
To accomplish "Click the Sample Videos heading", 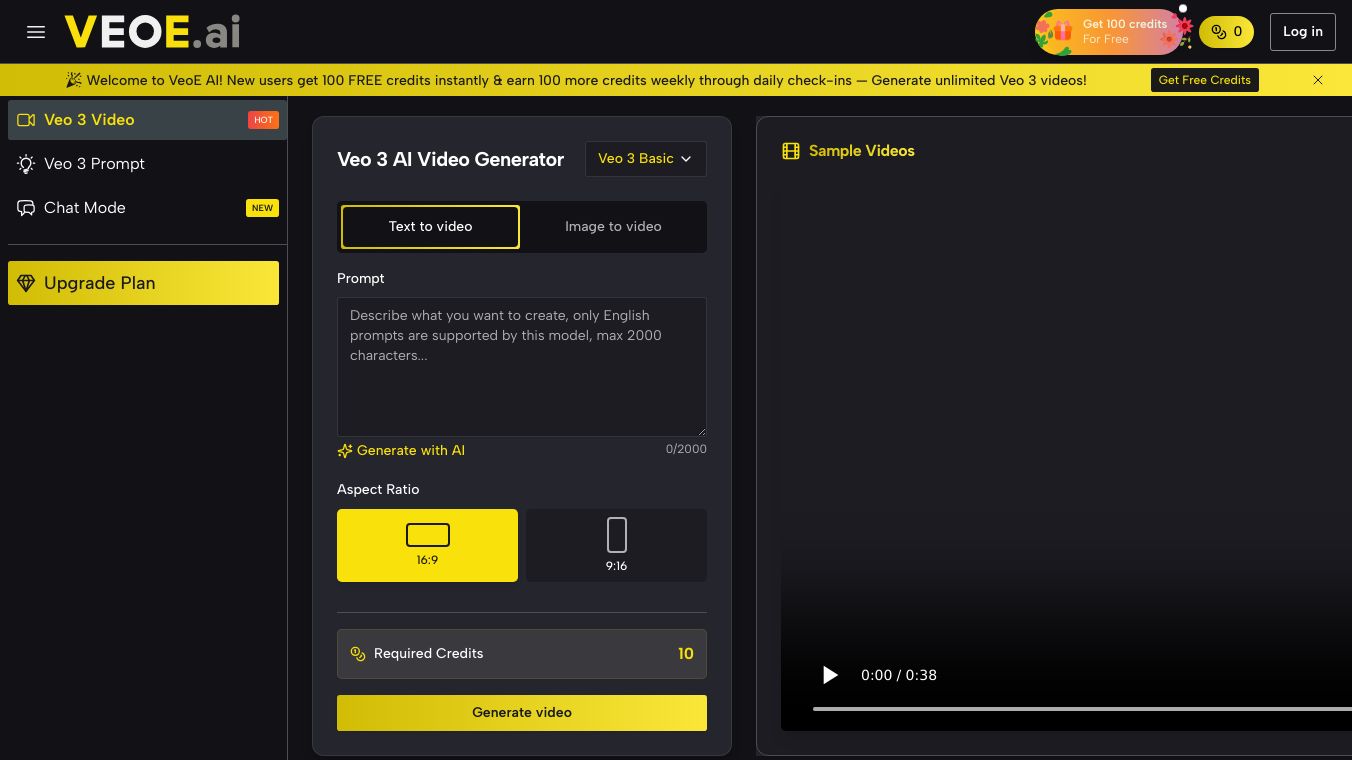I will pyautogui.click(x=862, y=151).
